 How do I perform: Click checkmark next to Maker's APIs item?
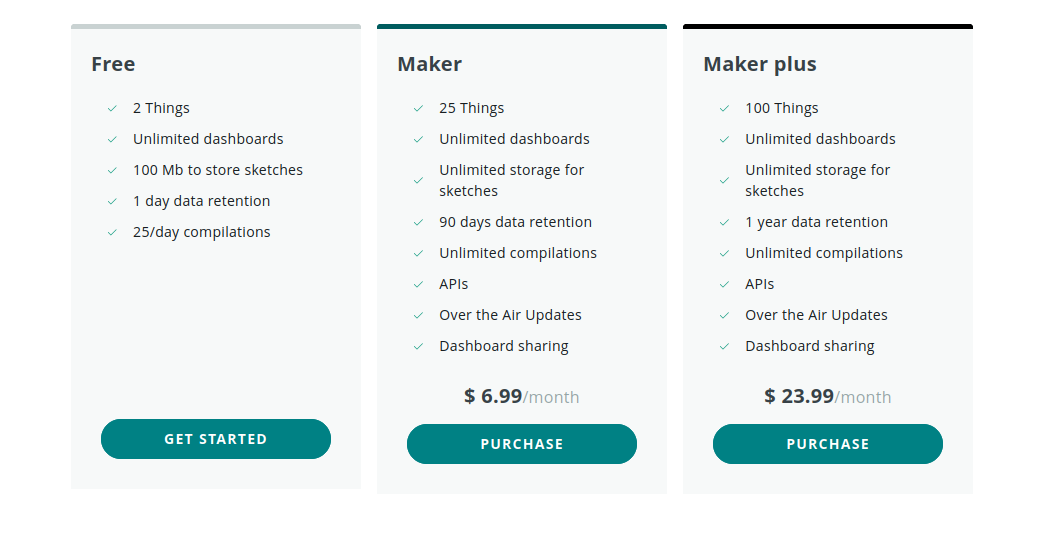click(418, 285)
